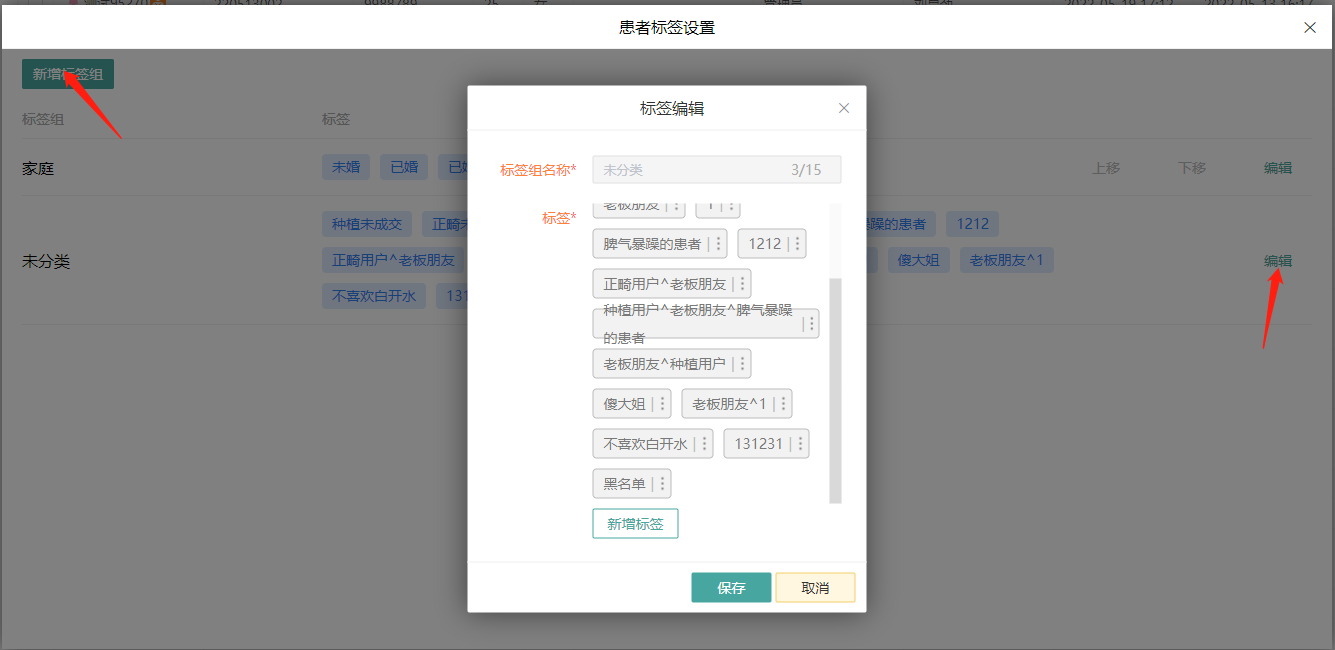This screenshot has height=650, width=1335.
Task: Click 新增标签组 button in background window
Action: 68,74
